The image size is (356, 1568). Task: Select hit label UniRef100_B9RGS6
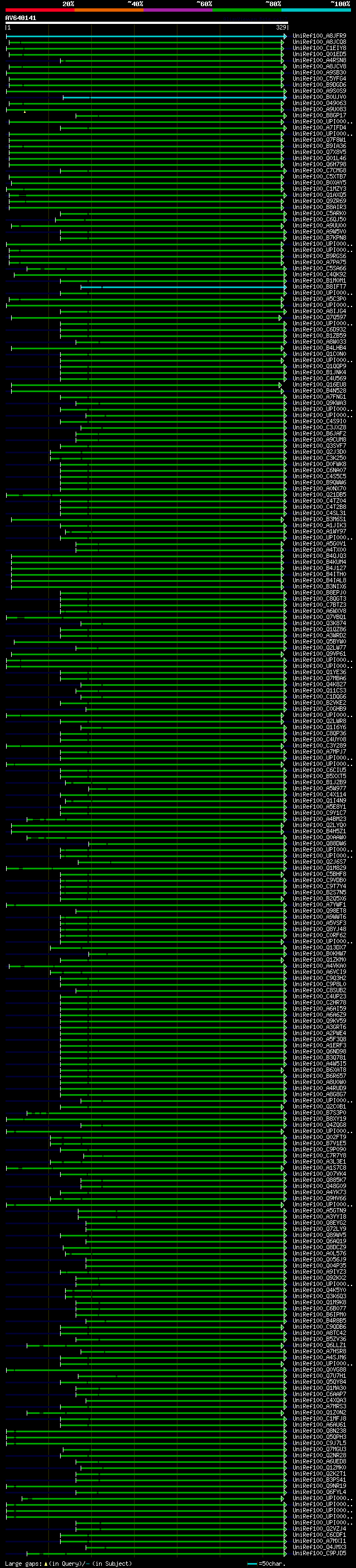319,256
